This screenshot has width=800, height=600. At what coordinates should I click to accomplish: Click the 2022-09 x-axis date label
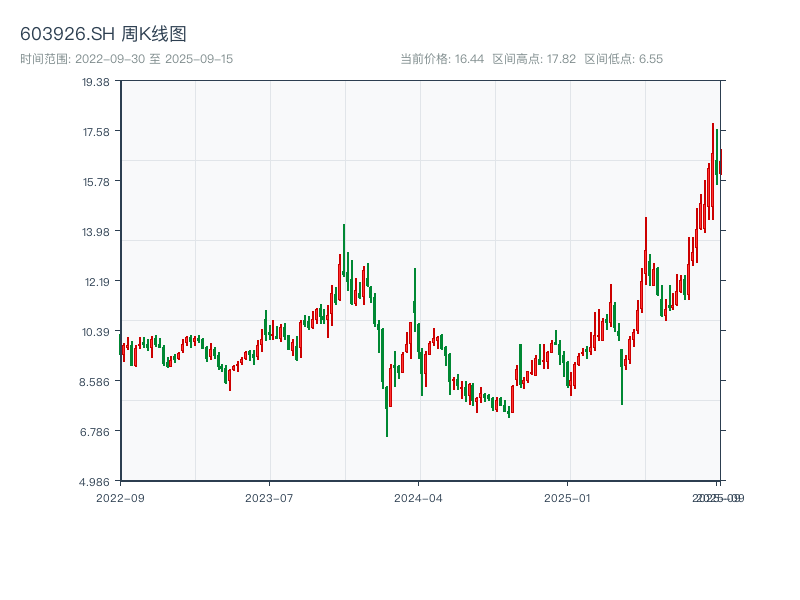120,497
